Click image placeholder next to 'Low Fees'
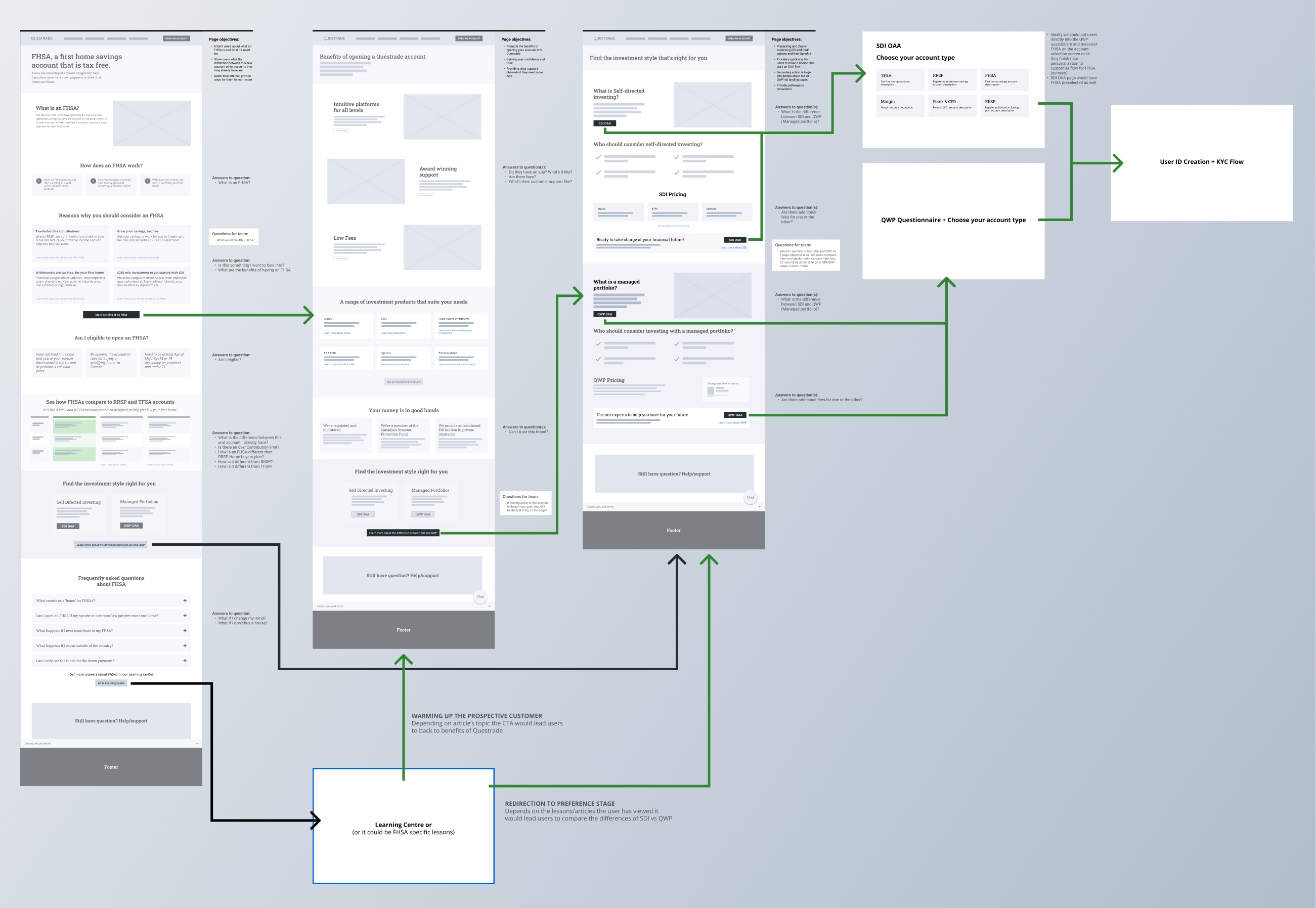The height and width of the screenshot is (908, 1316). (442, 247)
